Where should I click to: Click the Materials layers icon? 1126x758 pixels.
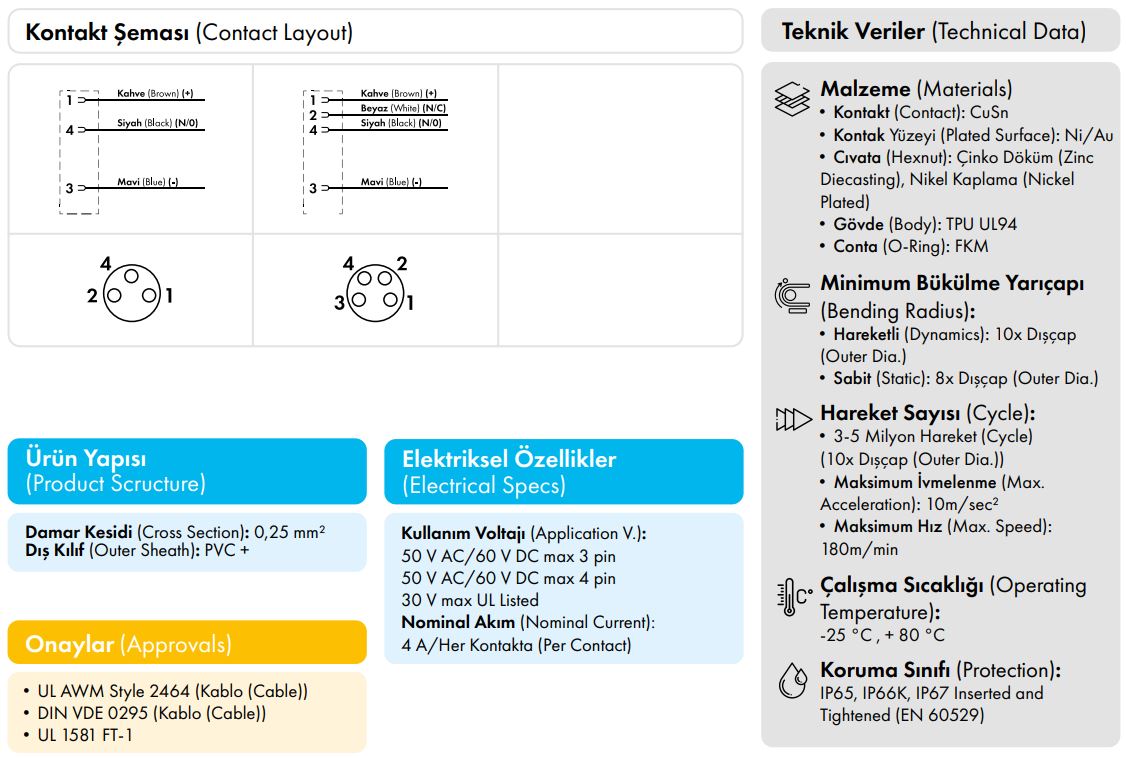[793, 99]
